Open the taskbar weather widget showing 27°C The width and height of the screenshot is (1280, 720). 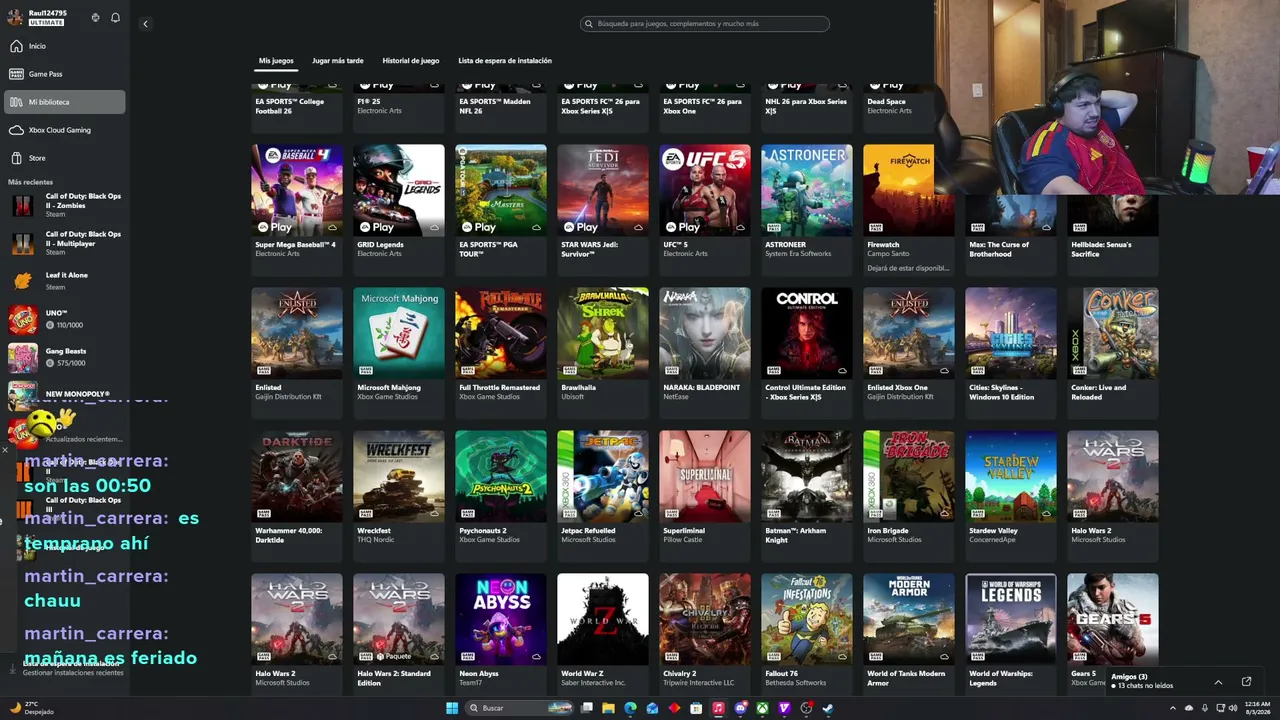(31, 707)
